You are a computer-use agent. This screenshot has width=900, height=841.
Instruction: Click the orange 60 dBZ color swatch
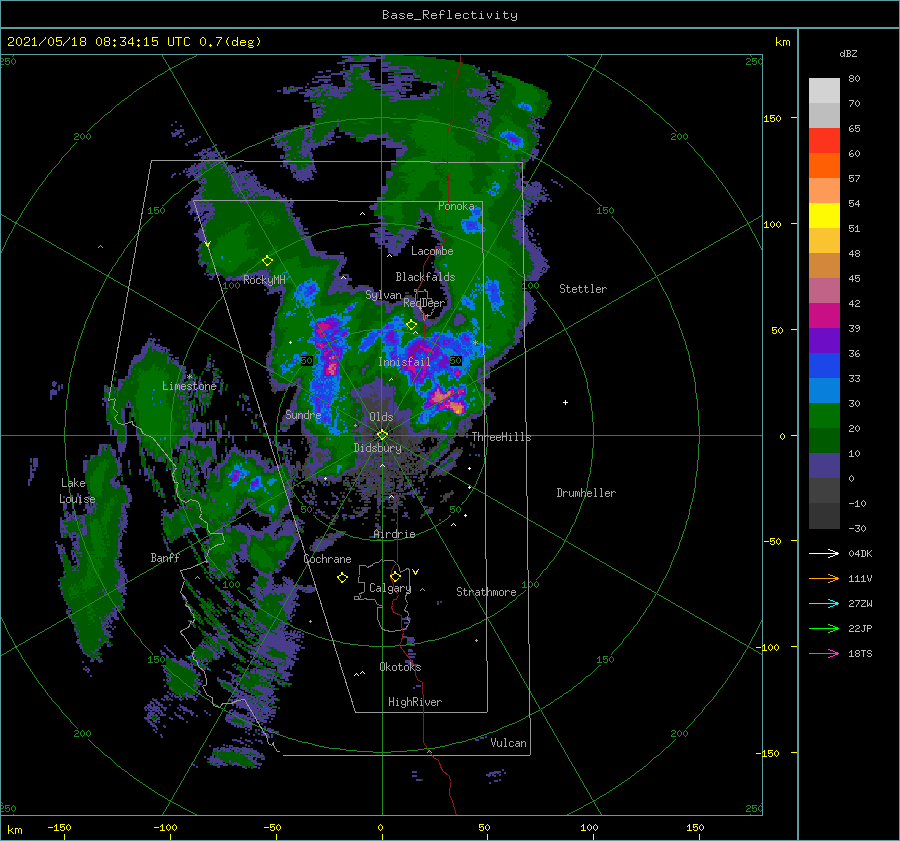click(x=824, y=165)
